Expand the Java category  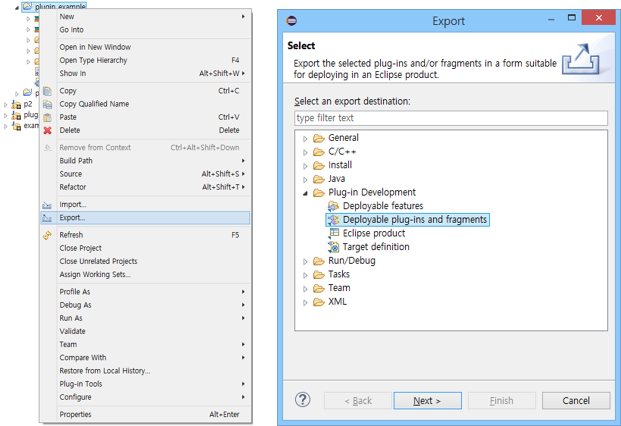click(x=305, y=179)
